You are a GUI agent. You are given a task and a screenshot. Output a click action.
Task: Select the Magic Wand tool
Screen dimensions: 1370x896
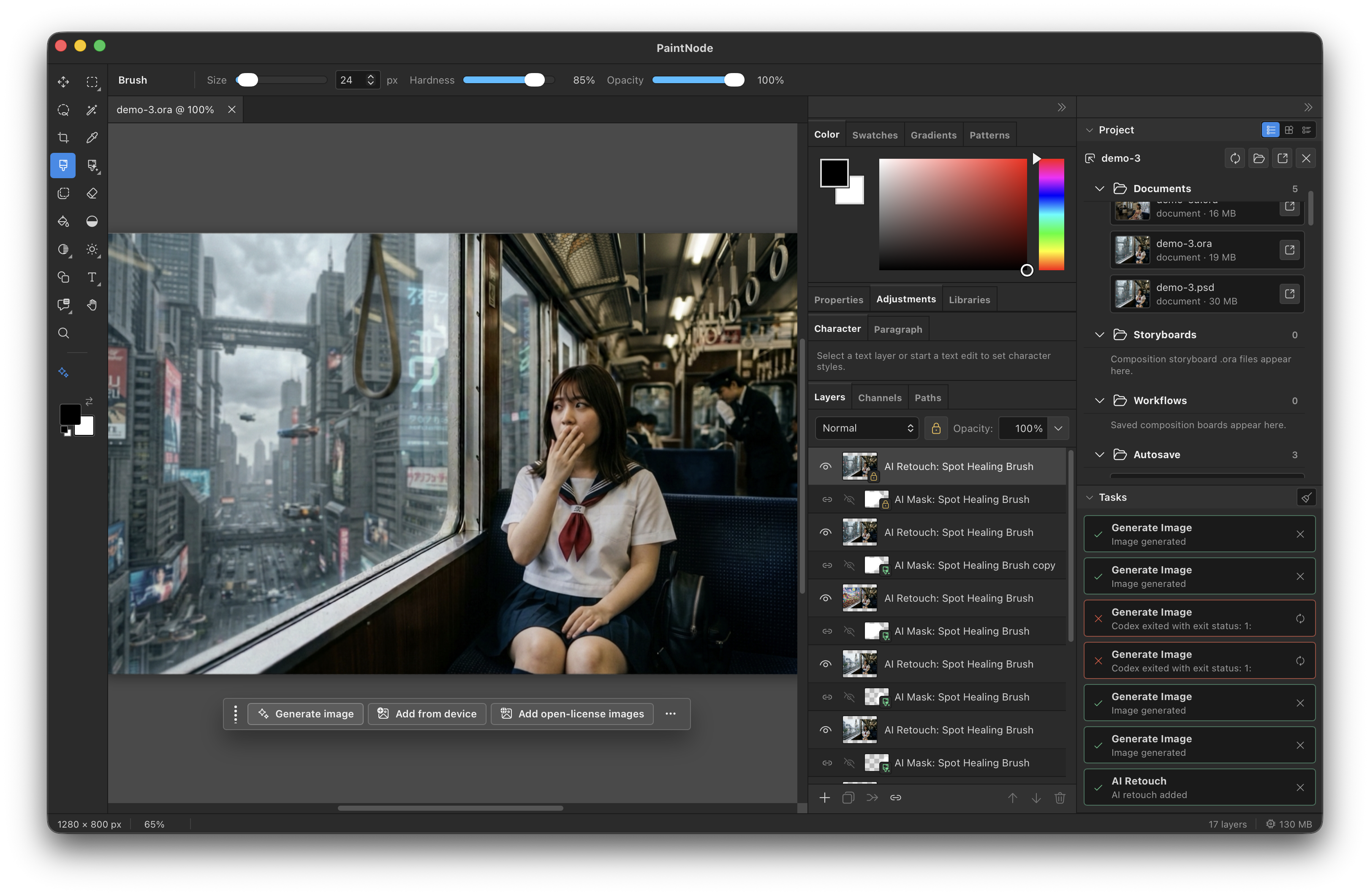tap(92, 109)
